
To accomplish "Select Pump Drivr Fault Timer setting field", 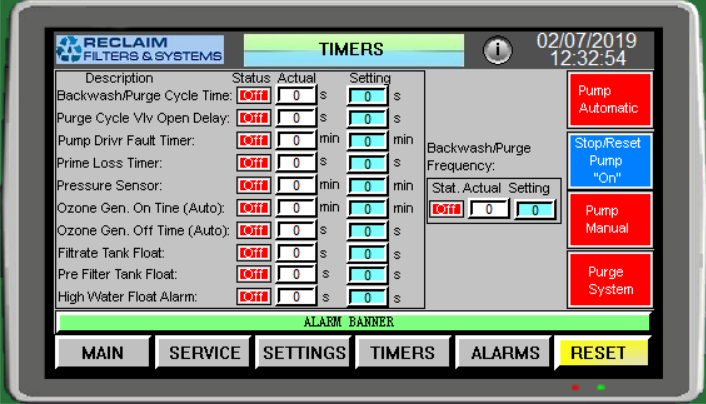I will click(x=368, y=141).
